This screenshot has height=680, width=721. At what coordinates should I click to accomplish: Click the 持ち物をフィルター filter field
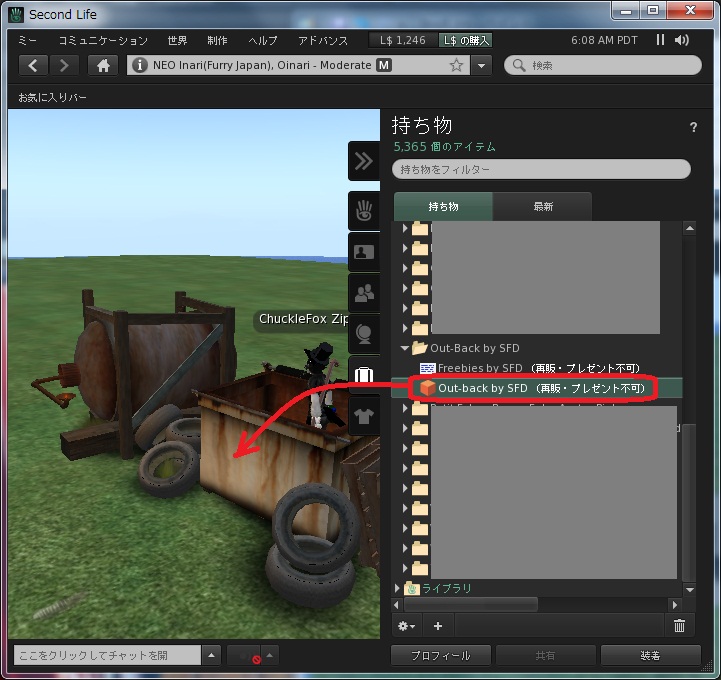point(541,170)
